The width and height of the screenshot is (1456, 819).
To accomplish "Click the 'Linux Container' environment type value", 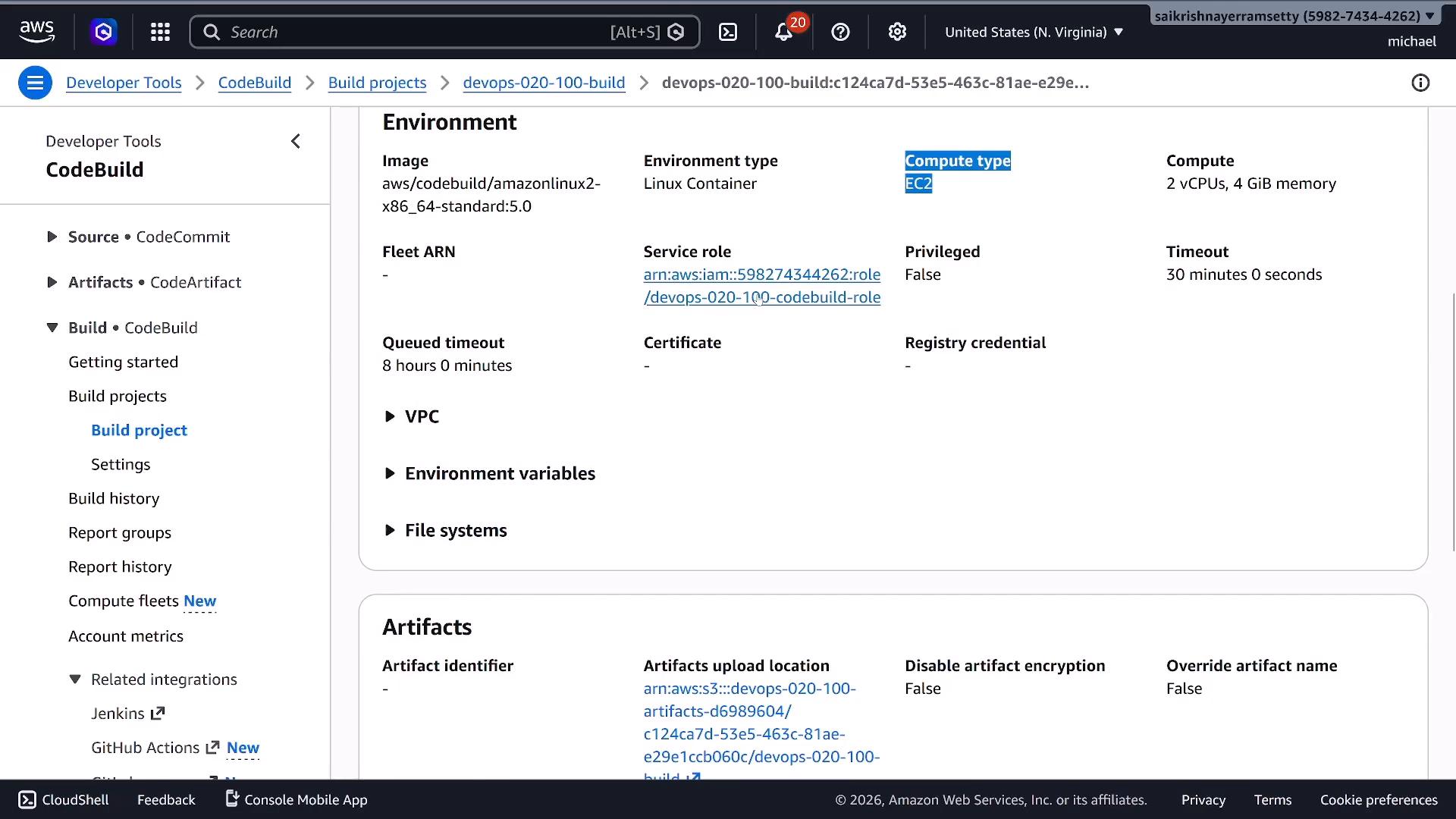I will pos(700,184).
